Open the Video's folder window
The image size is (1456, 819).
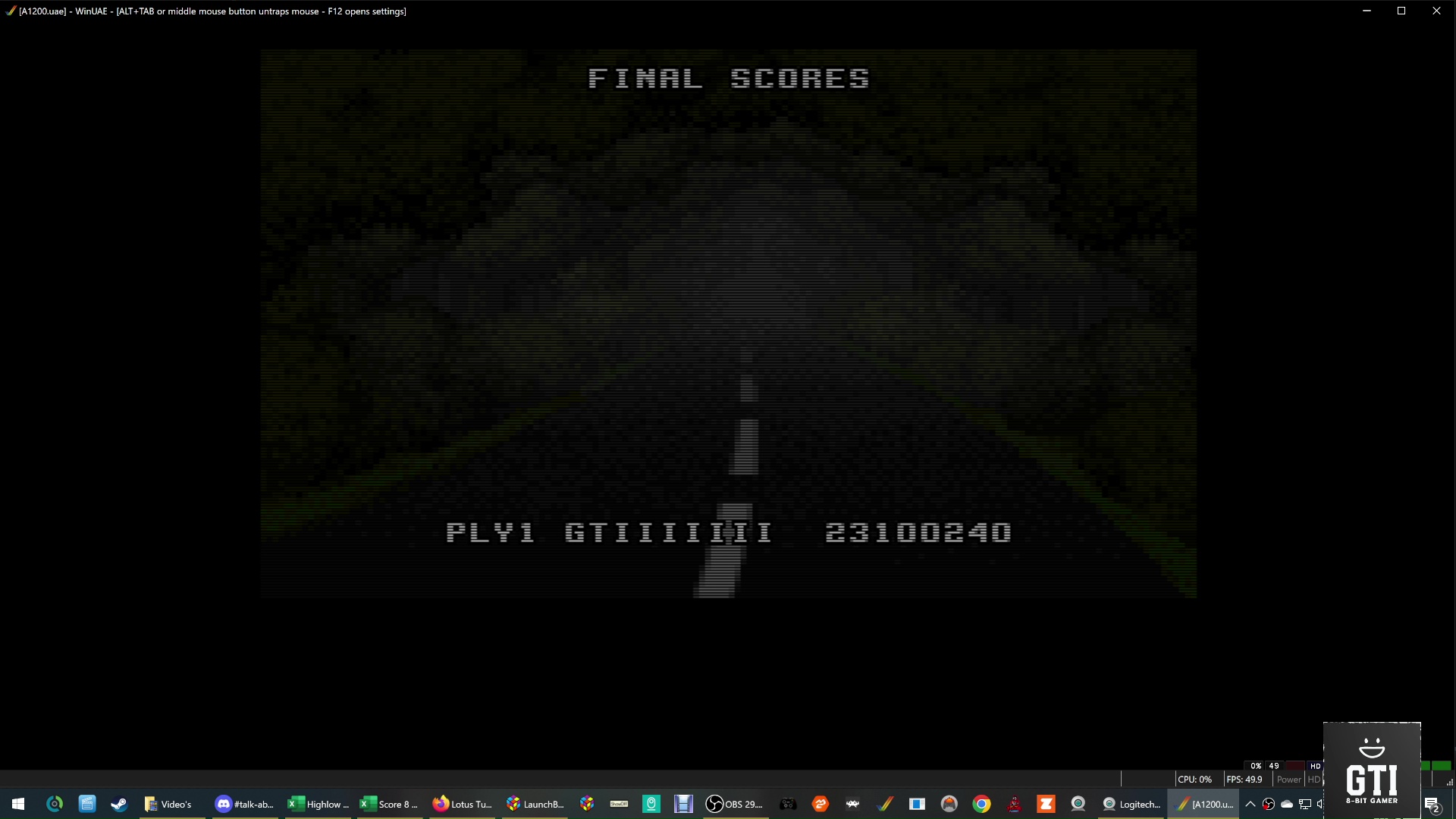click(x=168, y=804)
